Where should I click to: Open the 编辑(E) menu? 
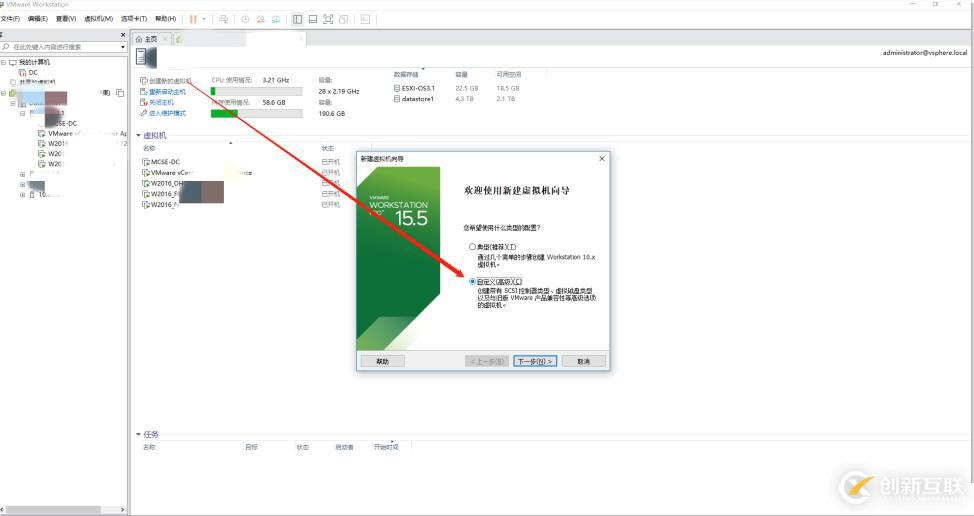tap(37, 19)
